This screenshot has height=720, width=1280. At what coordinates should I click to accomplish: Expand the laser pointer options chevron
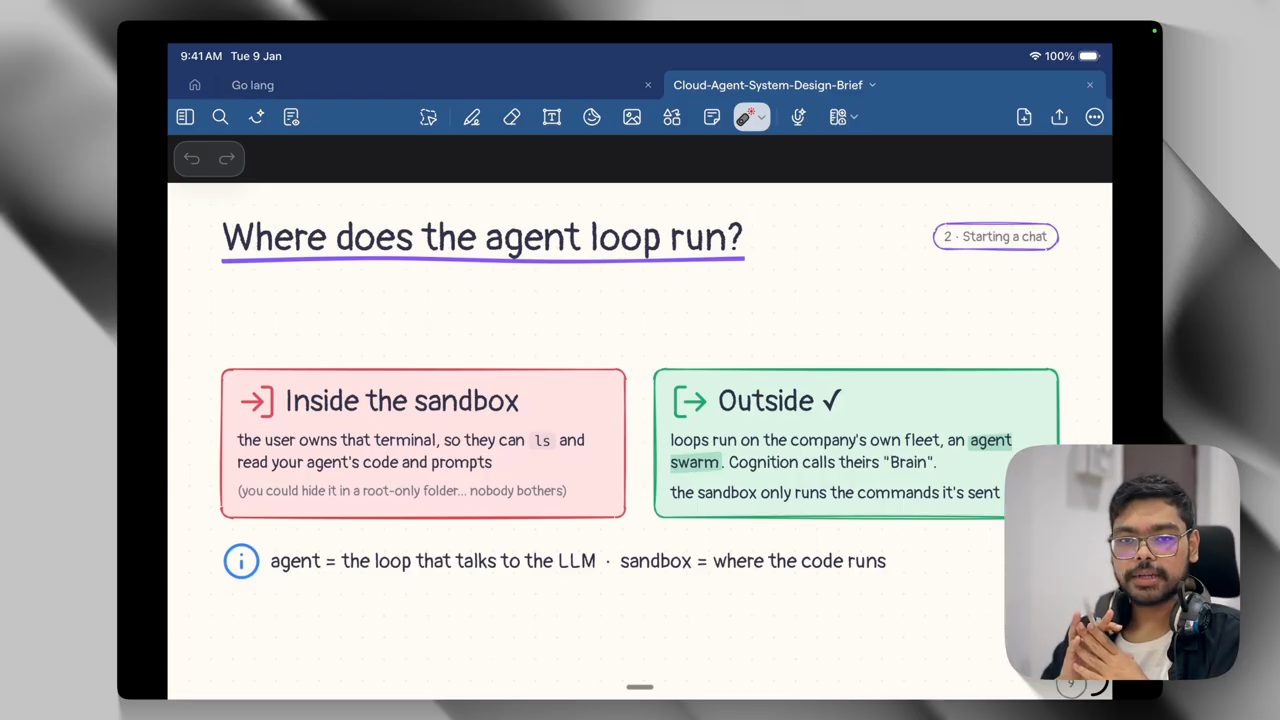(762, 117)
